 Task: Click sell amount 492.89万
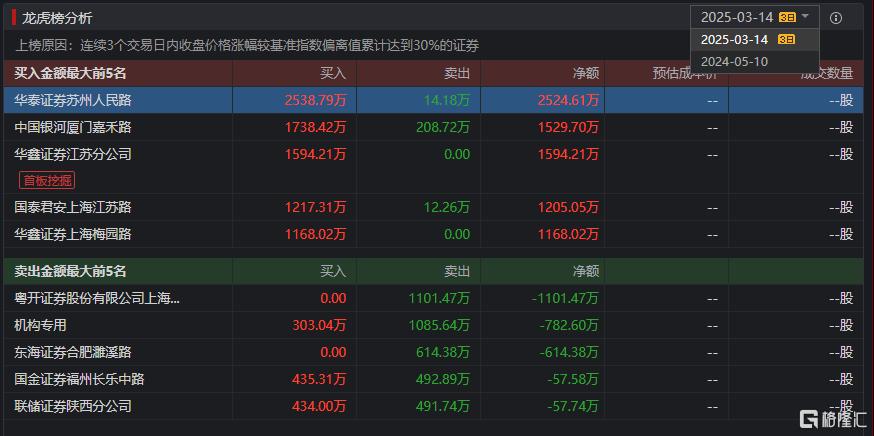(443, 380)
